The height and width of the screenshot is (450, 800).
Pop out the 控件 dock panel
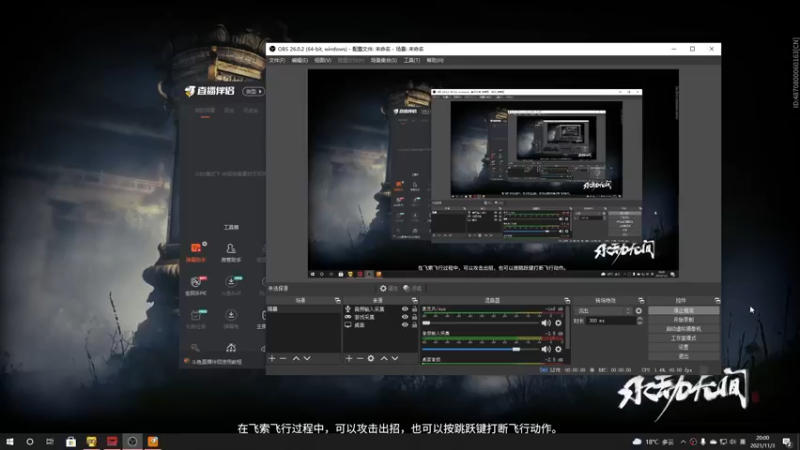pyautogui.click(x=717, y=301)
